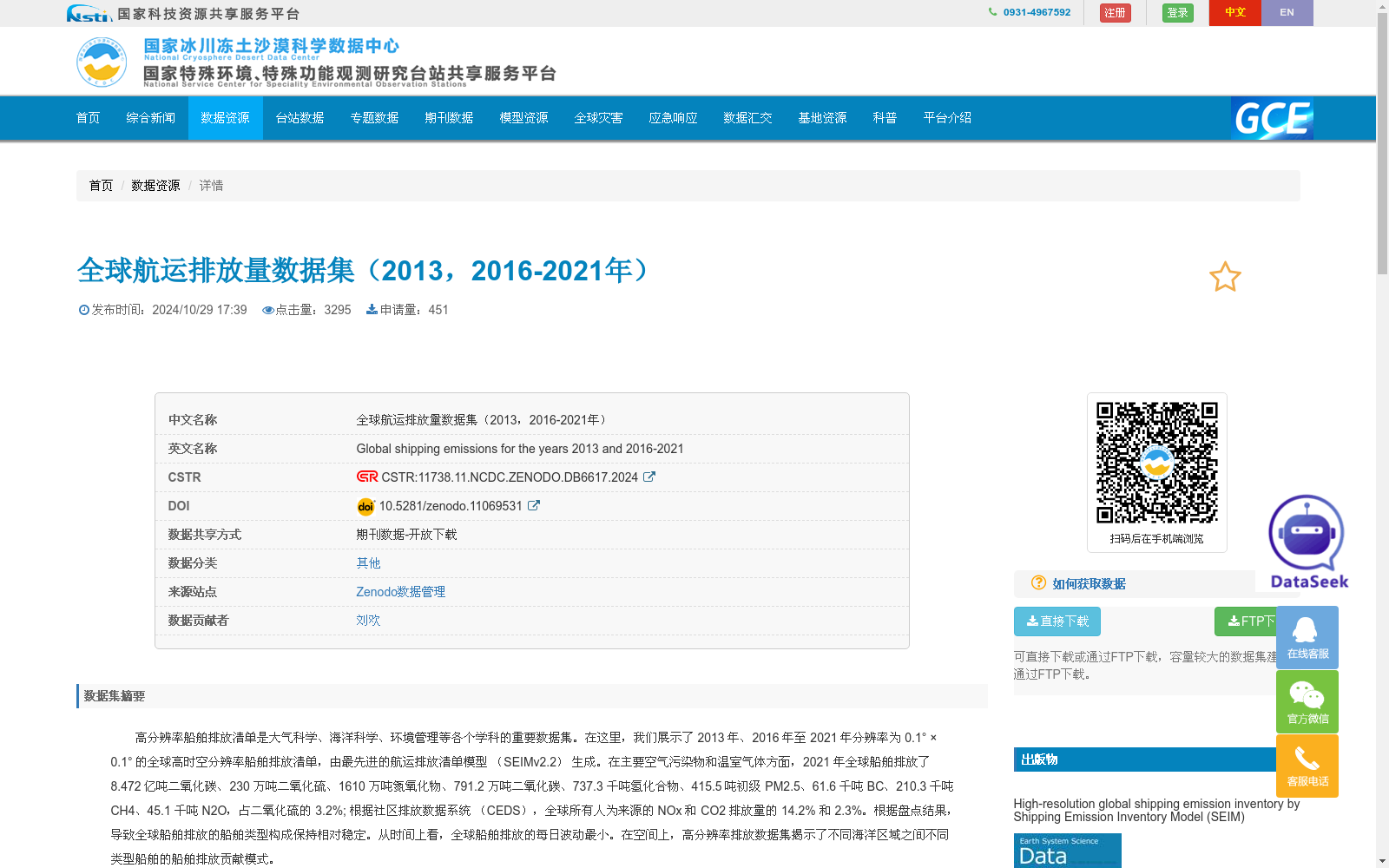1389x868 pixels.
Task: Click the data center round logo
Action: [102, 62]
